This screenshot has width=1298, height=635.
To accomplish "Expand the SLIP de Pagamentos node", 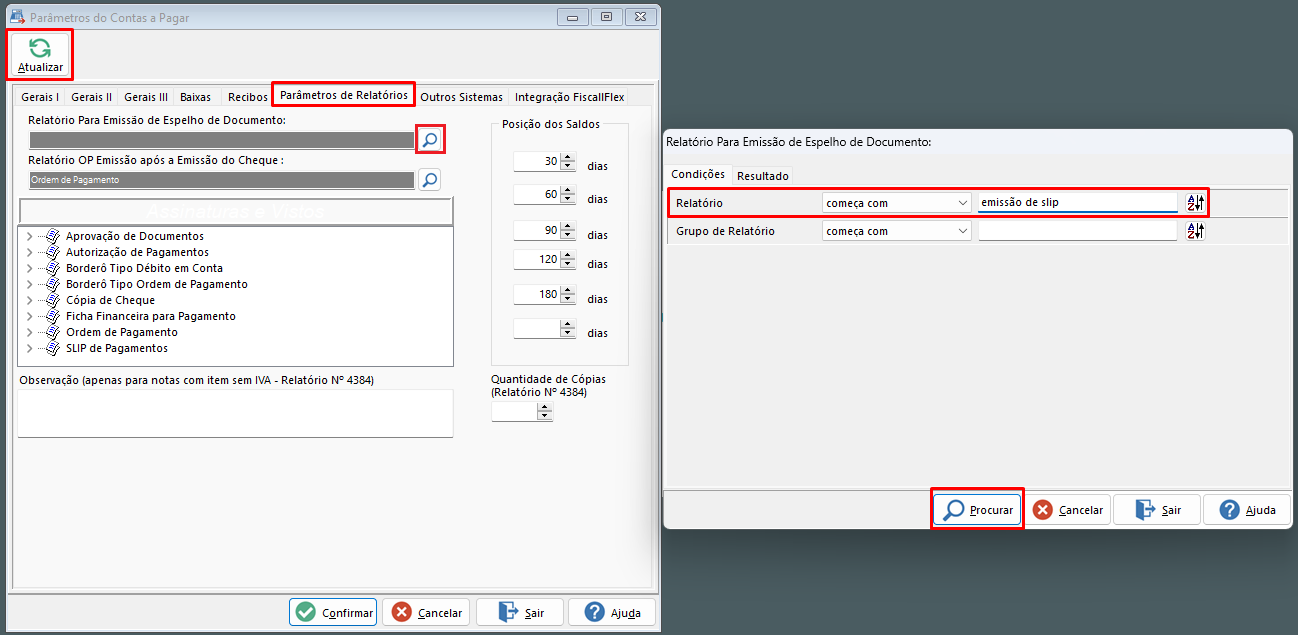I will click(29, 348).
